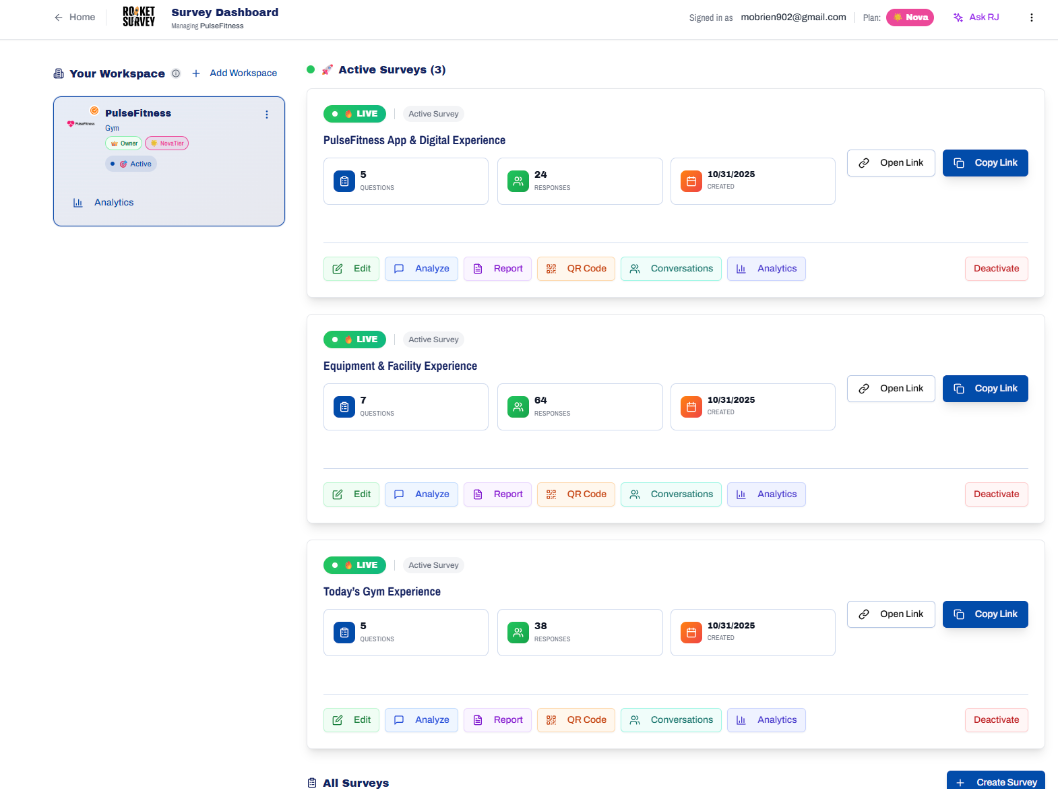Viewport: 1058px width, 789px height.
Task: Open the overflow menu at top right header
Action: (x=1031, y=17)
